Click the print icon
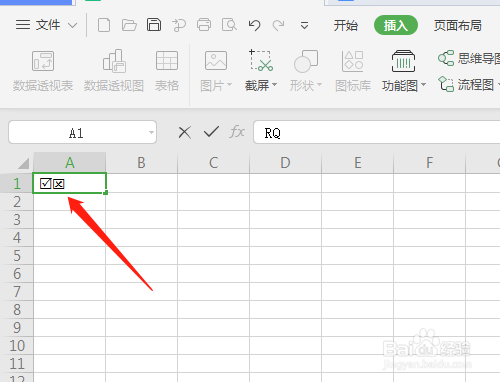Screen dimensions: 500x382 (204, 25)
